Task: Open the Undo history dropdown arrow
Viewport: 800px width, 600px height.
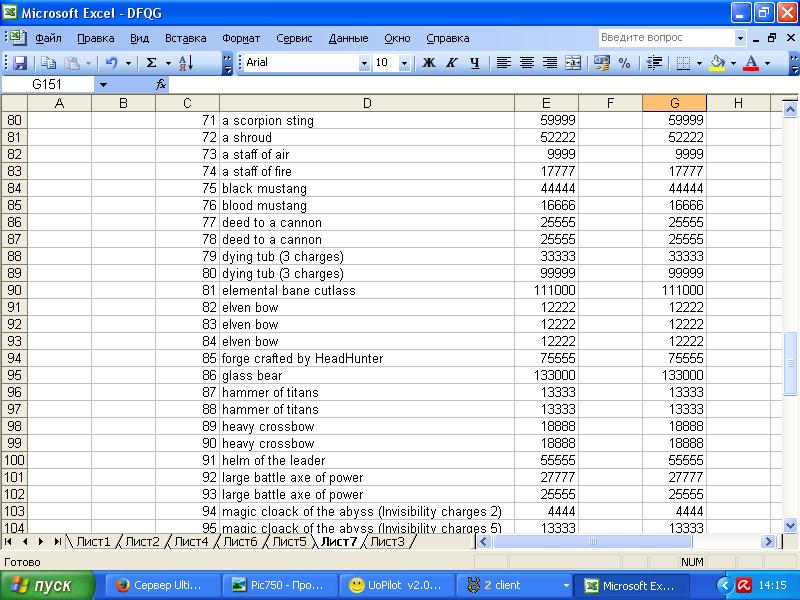Action: click(x=128, y=63)
